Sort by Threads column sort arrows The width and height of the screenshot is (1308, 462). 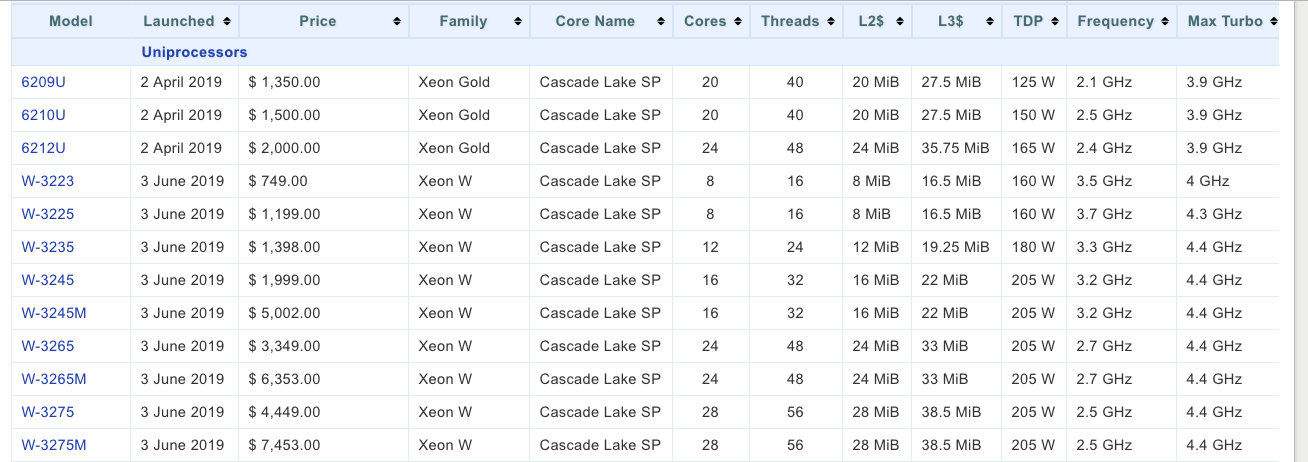click(831, 21)
